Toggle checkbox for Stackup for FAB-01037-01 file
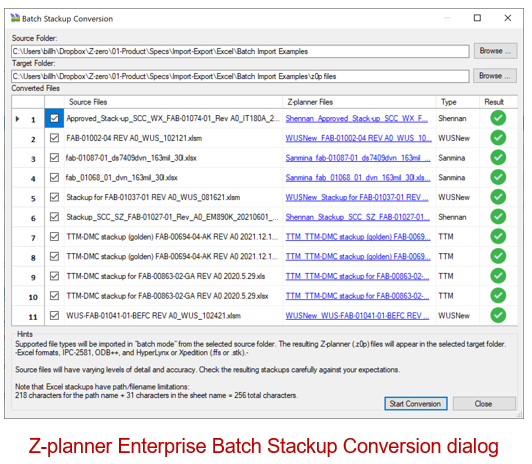This screenshot has height=464, width=532. point(54,197)
